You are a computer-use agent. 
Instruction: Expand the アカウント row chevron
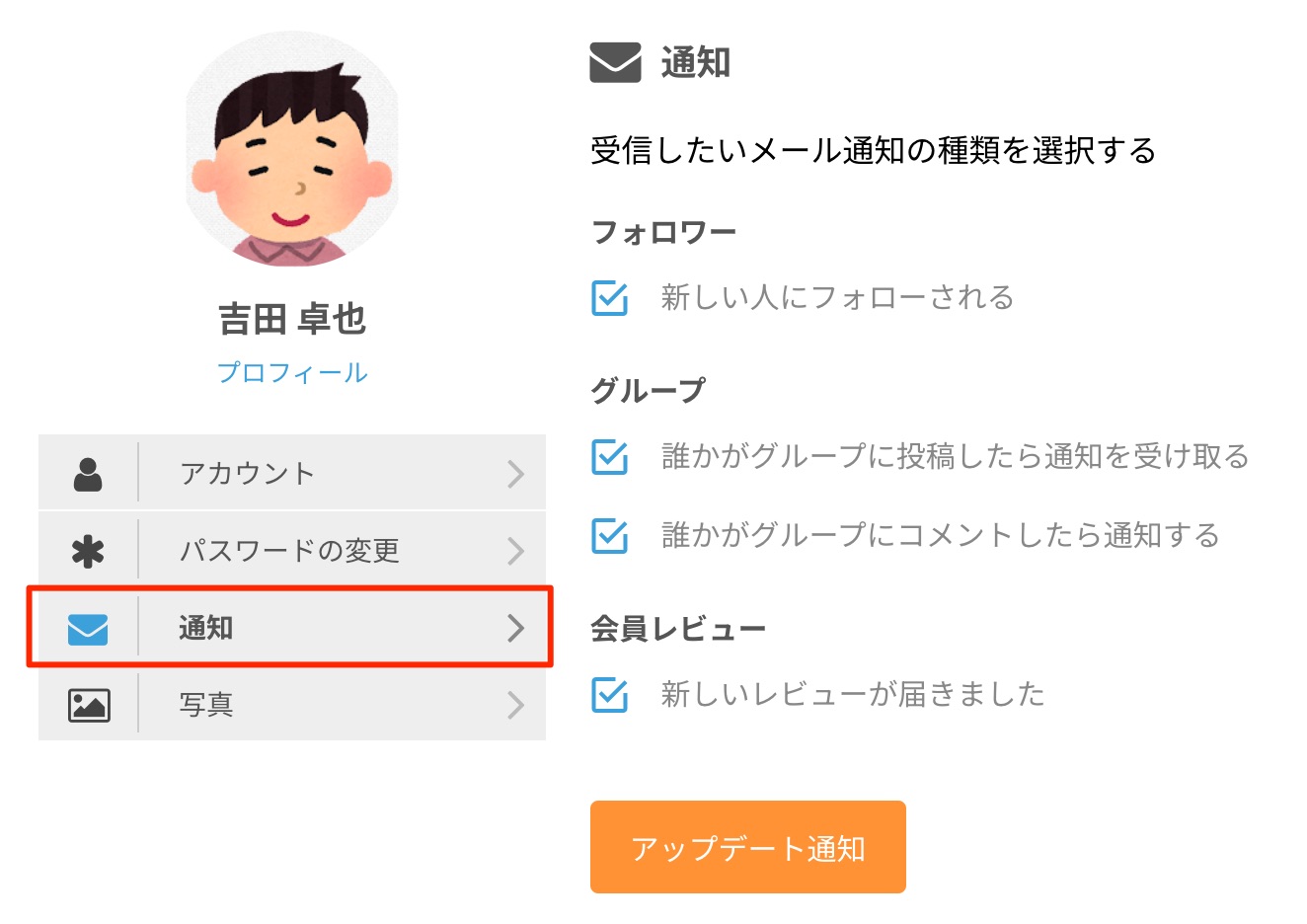(x=515, y=474)
